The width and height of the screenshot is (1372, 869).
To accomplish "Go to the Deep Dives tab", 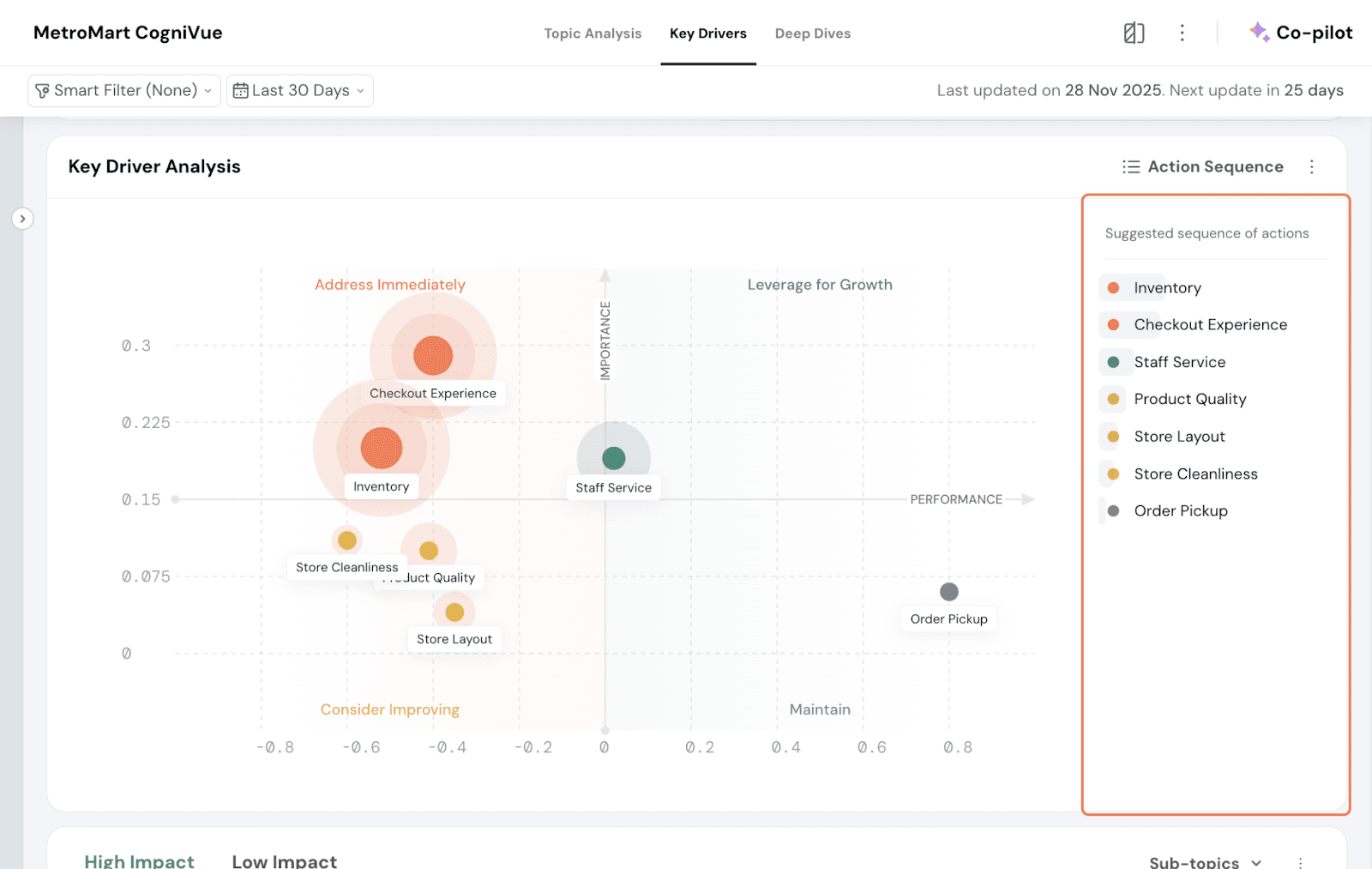I will [812, 33].
